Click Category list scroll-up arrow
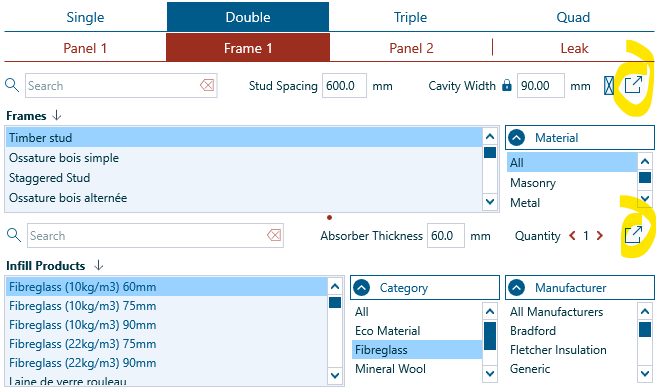The height and width of the screenshot is (389, 659). 490,311
